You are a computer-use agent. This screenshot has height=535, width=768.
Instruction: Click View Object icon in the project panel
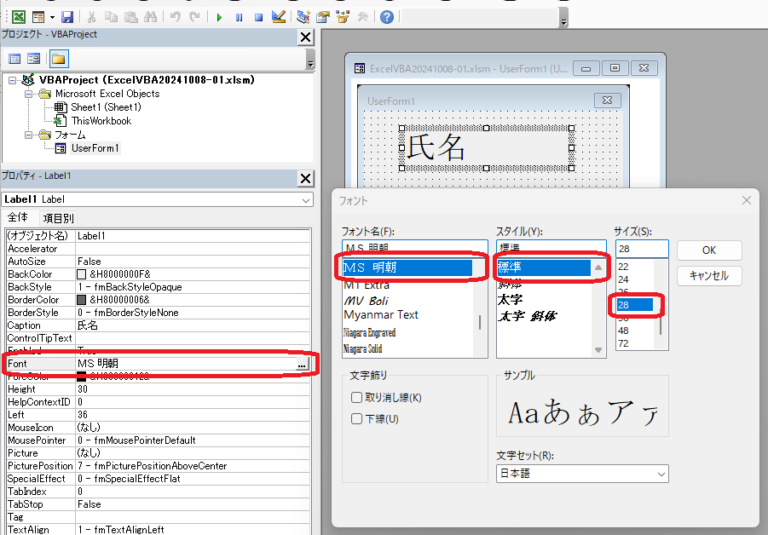33,59
